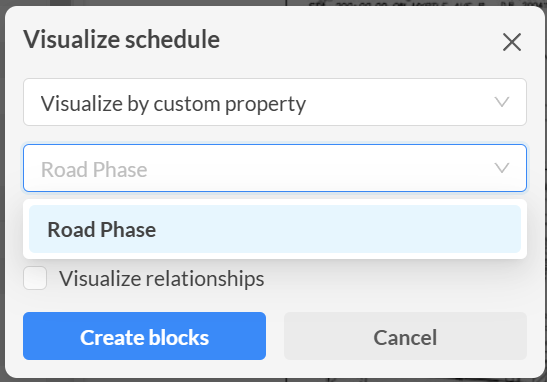
Task: Click the Visualize relationships label text
Action: 162,279
